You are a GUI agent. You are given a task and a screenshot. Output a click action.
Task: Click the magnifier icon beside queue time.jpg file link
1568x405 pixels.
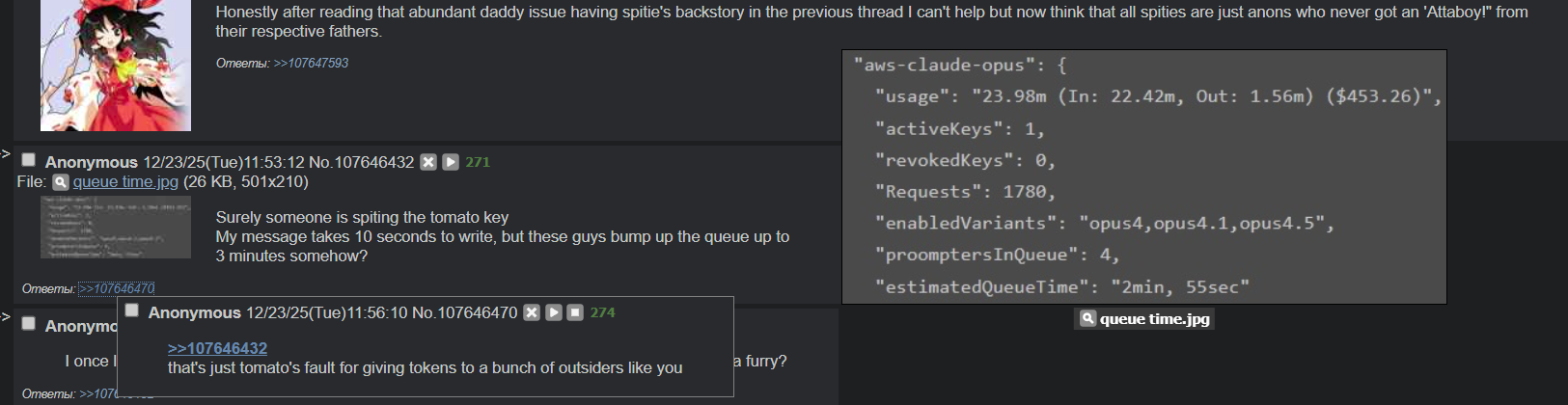point(61,182)
